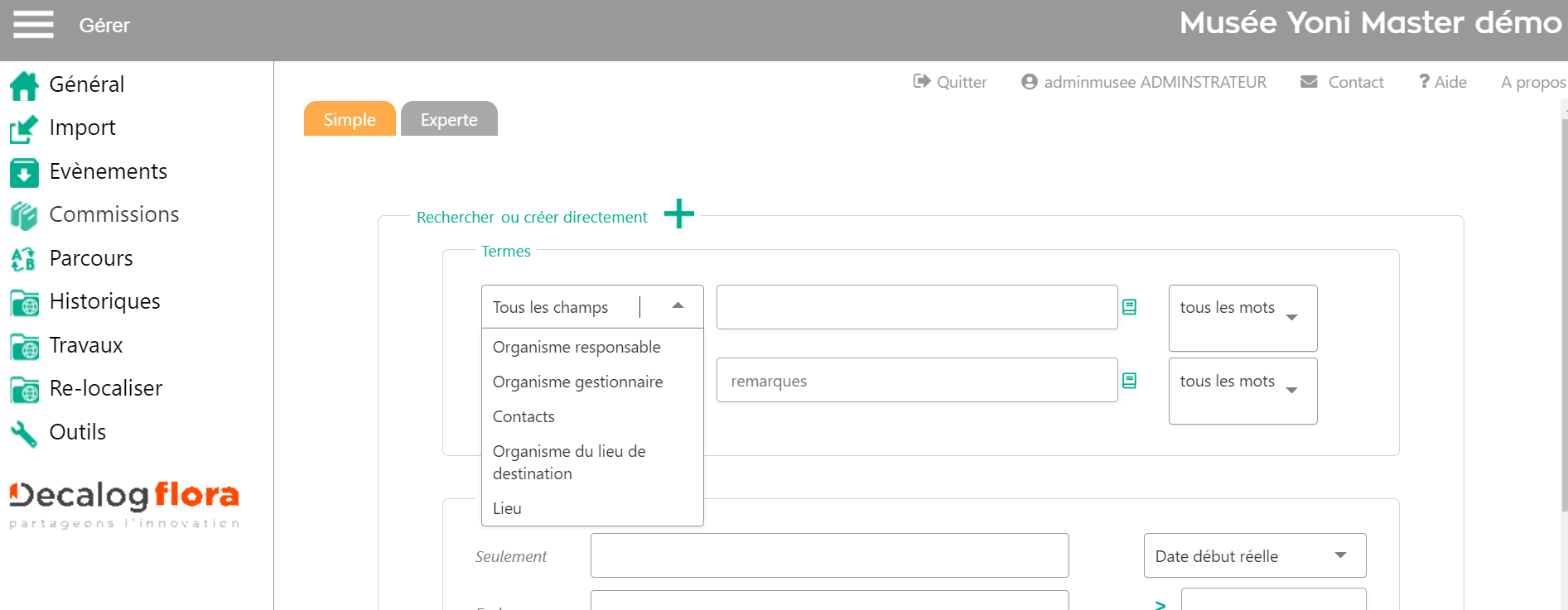Open first tous les mots dropdown

point(1242,318)
